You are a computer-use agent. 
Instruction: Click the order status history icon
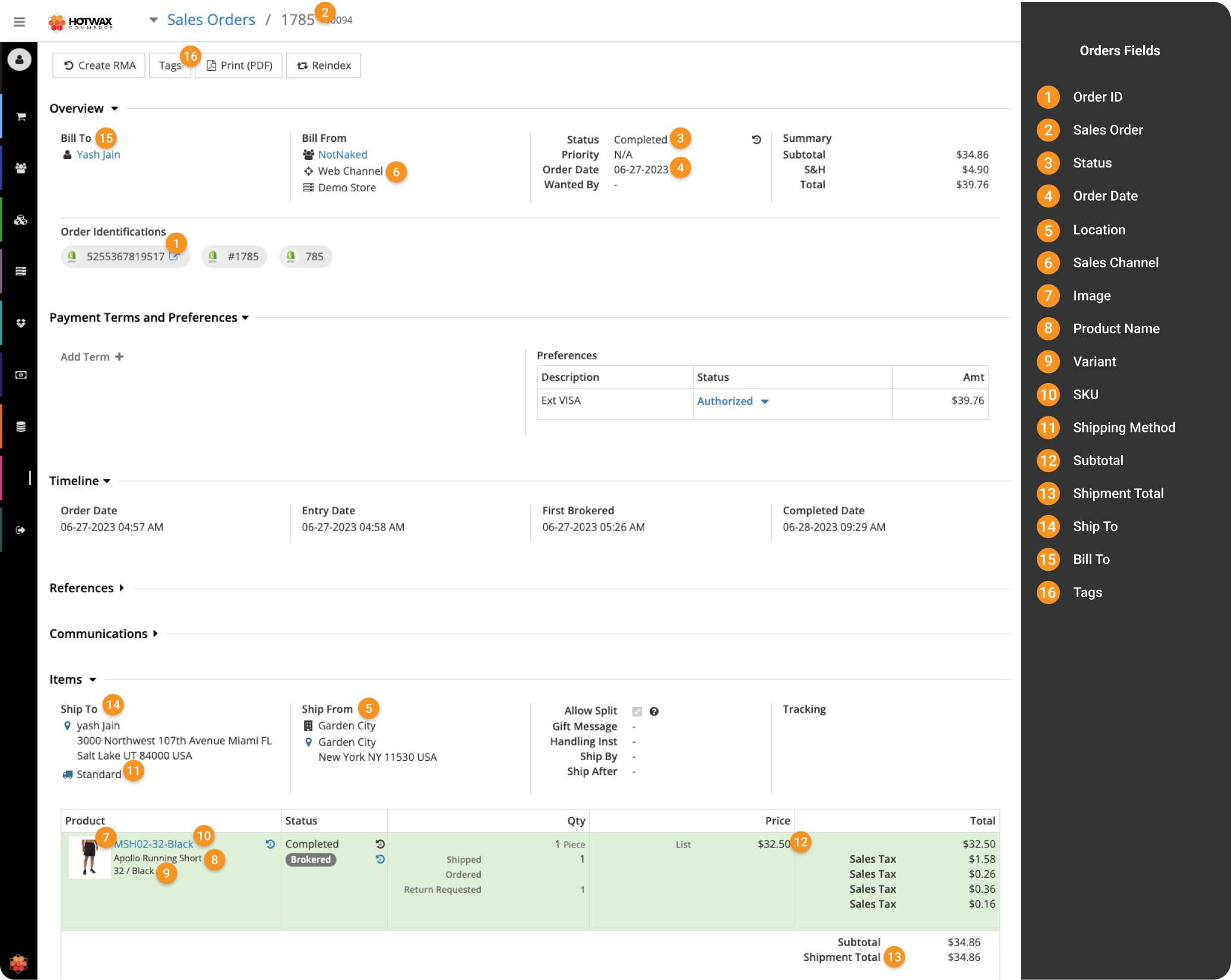[756, 140]
